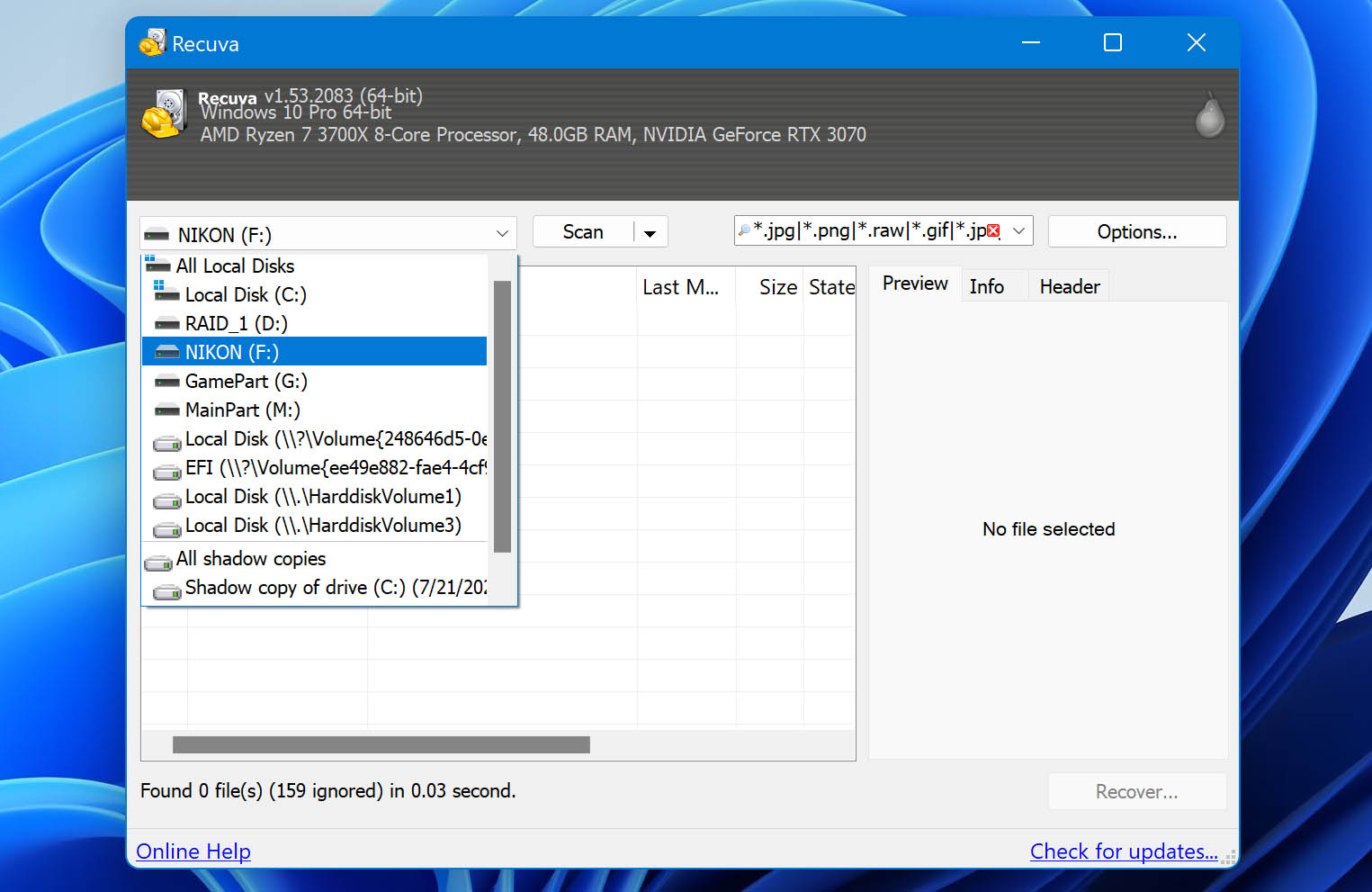Viewport: 1372px width, 892px height.
Task: Click the disk icon beside HarddiskVolume3 entry
Action: click(x=166, y=528)
